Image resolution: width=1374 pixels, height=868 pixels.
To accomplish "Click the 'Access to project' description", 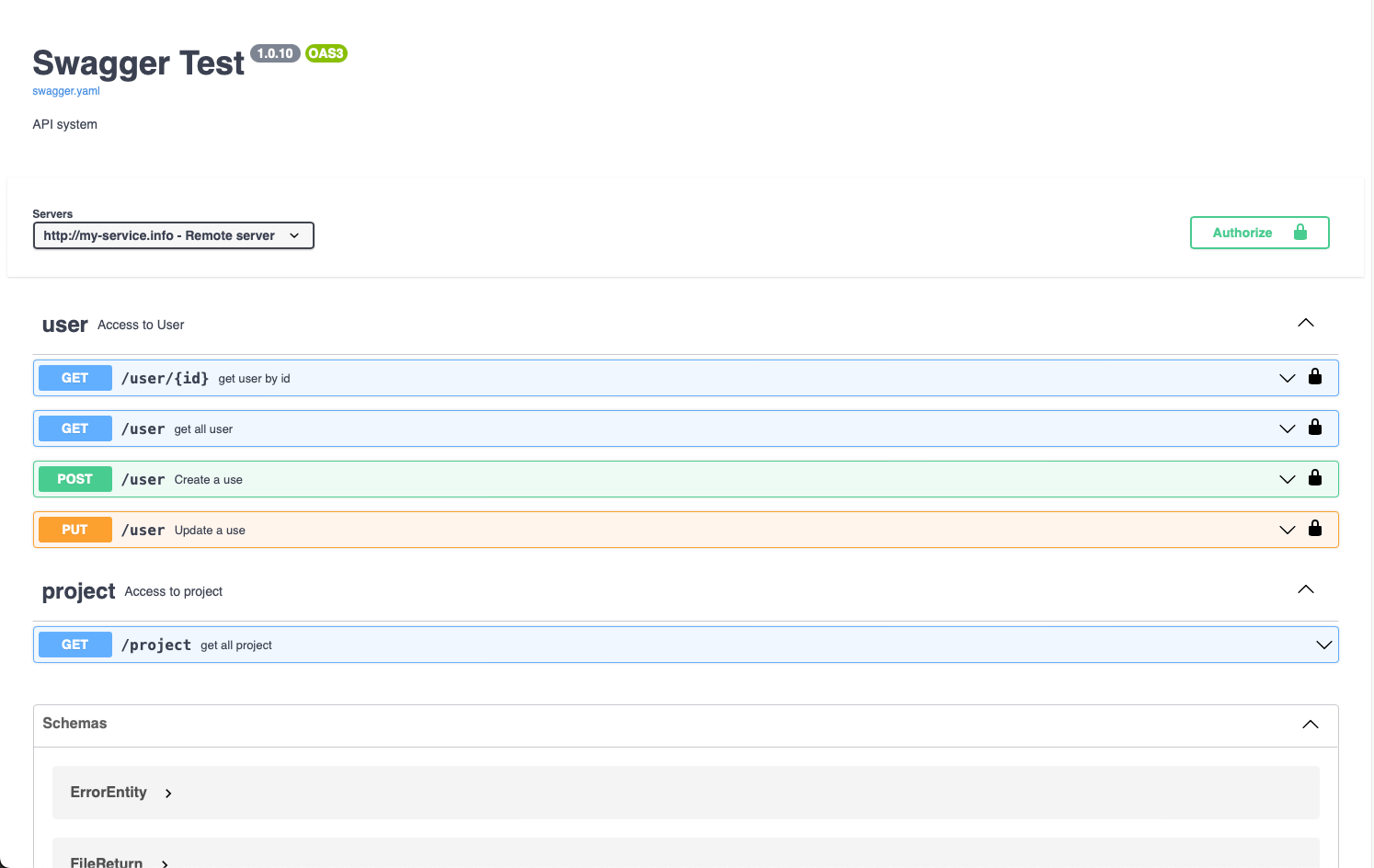I will click(174, 591).
